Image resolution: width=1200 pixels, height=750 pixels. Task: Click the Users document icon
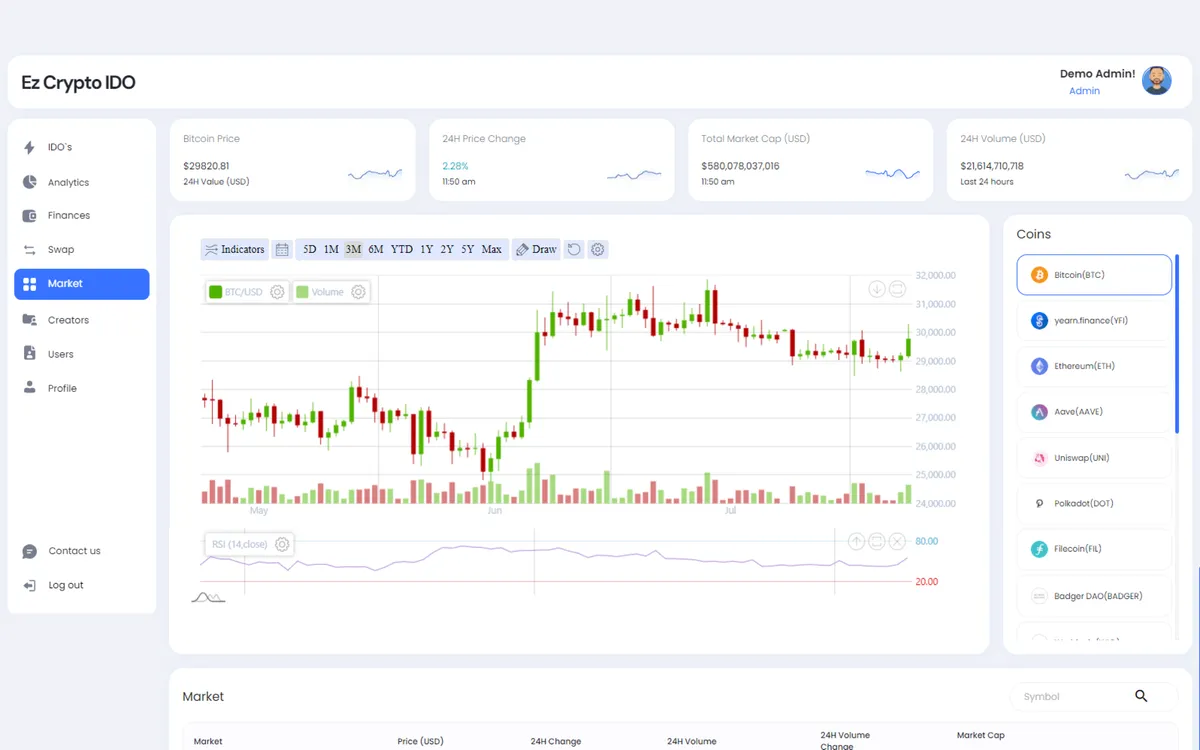tap(29, 354)
